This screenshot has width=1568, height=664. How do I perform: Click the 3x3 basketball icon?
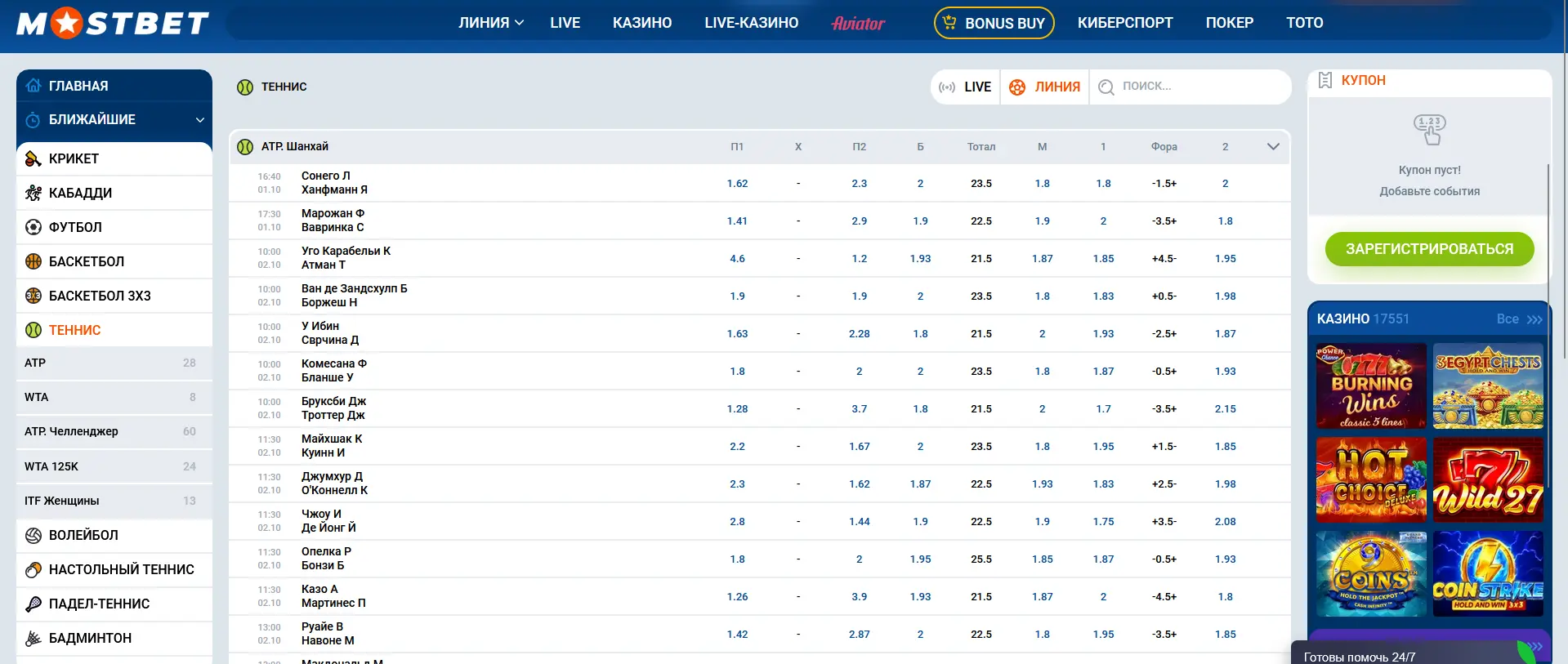(x=34, y=296)
